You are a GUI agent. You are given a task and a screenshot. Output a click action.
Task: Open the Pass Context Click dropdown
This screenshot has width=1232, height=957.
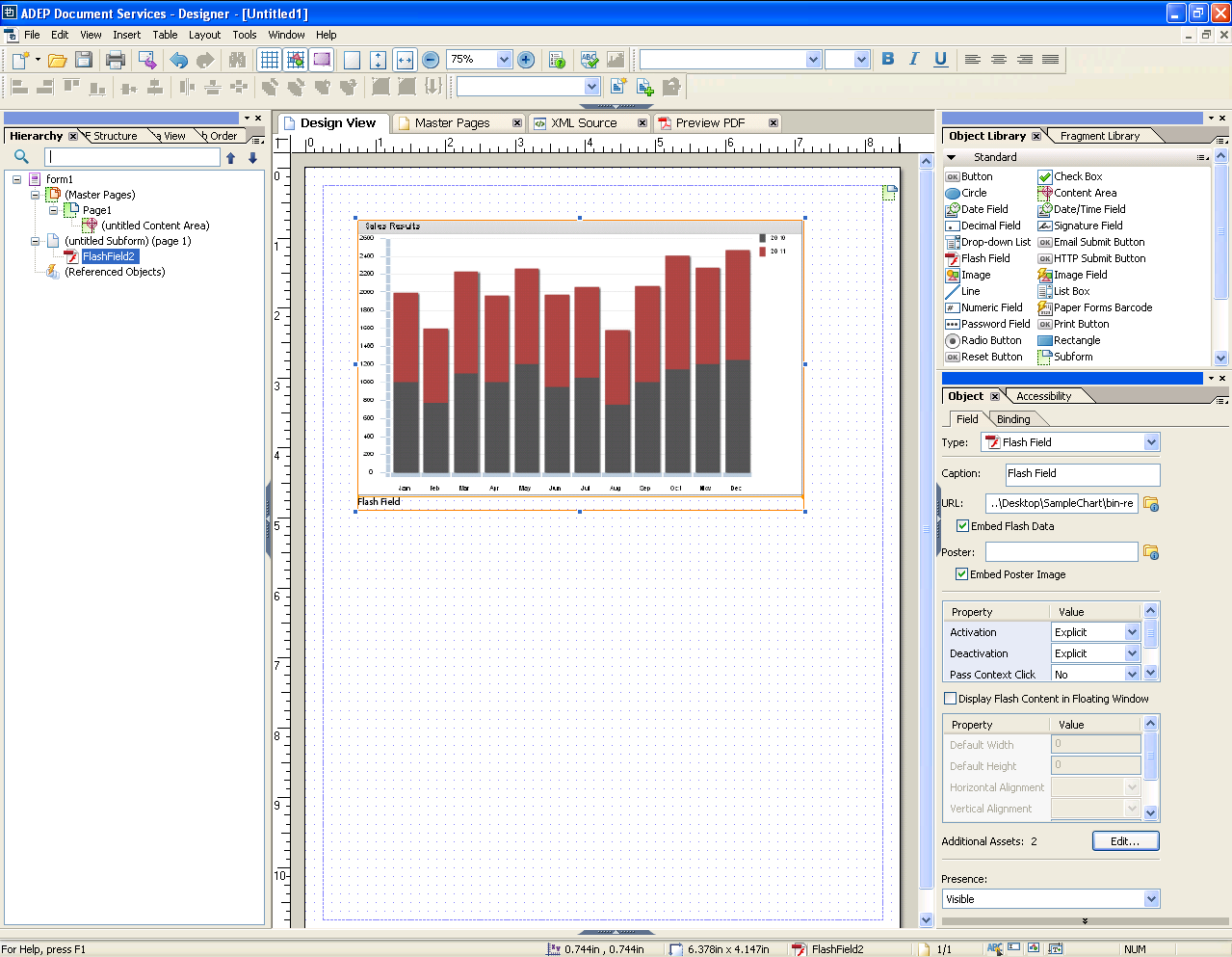click(x=1132, y=674)
